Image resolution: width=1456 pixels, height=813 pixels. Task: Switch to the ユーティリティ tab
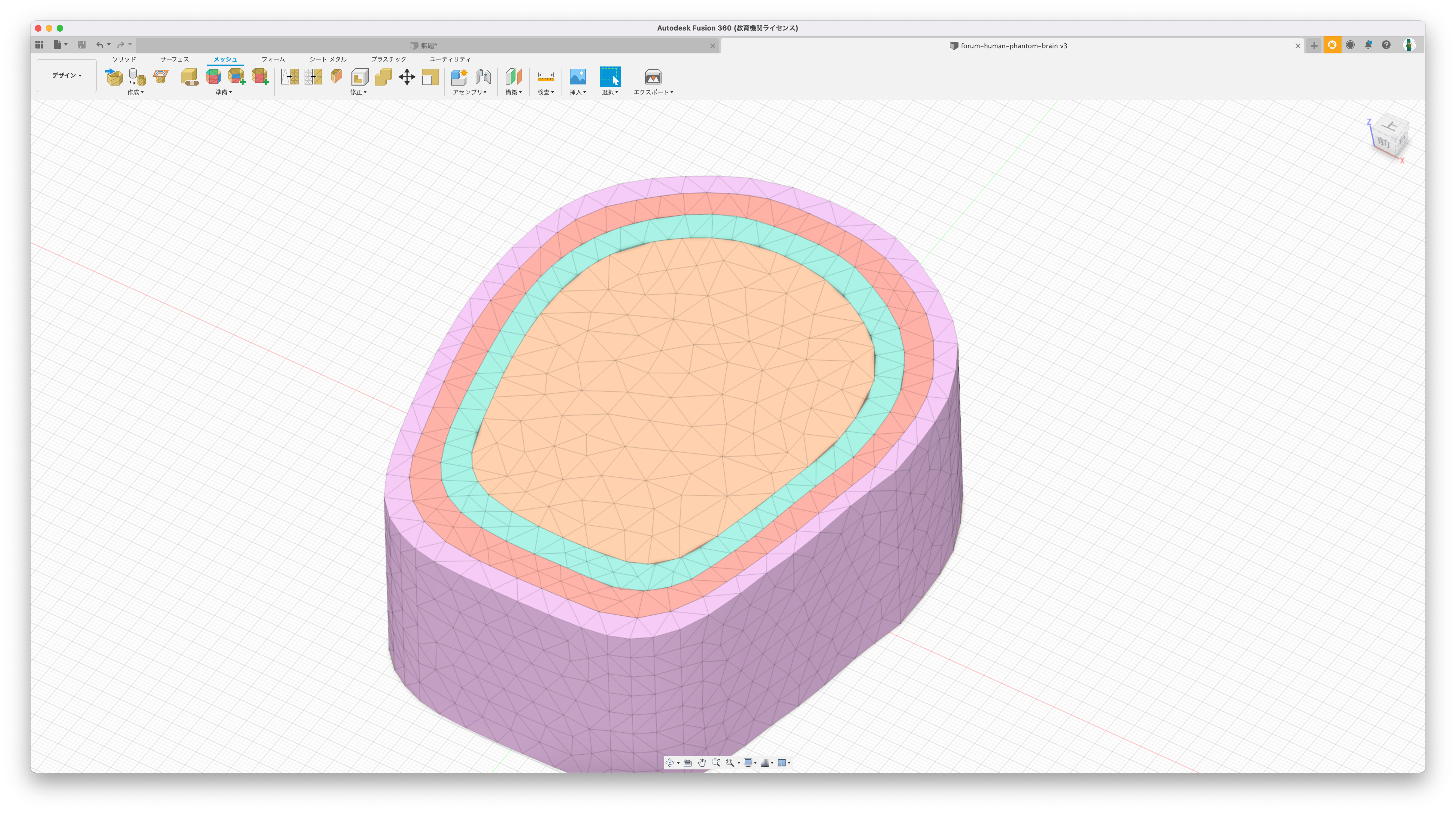pos(450,59)
